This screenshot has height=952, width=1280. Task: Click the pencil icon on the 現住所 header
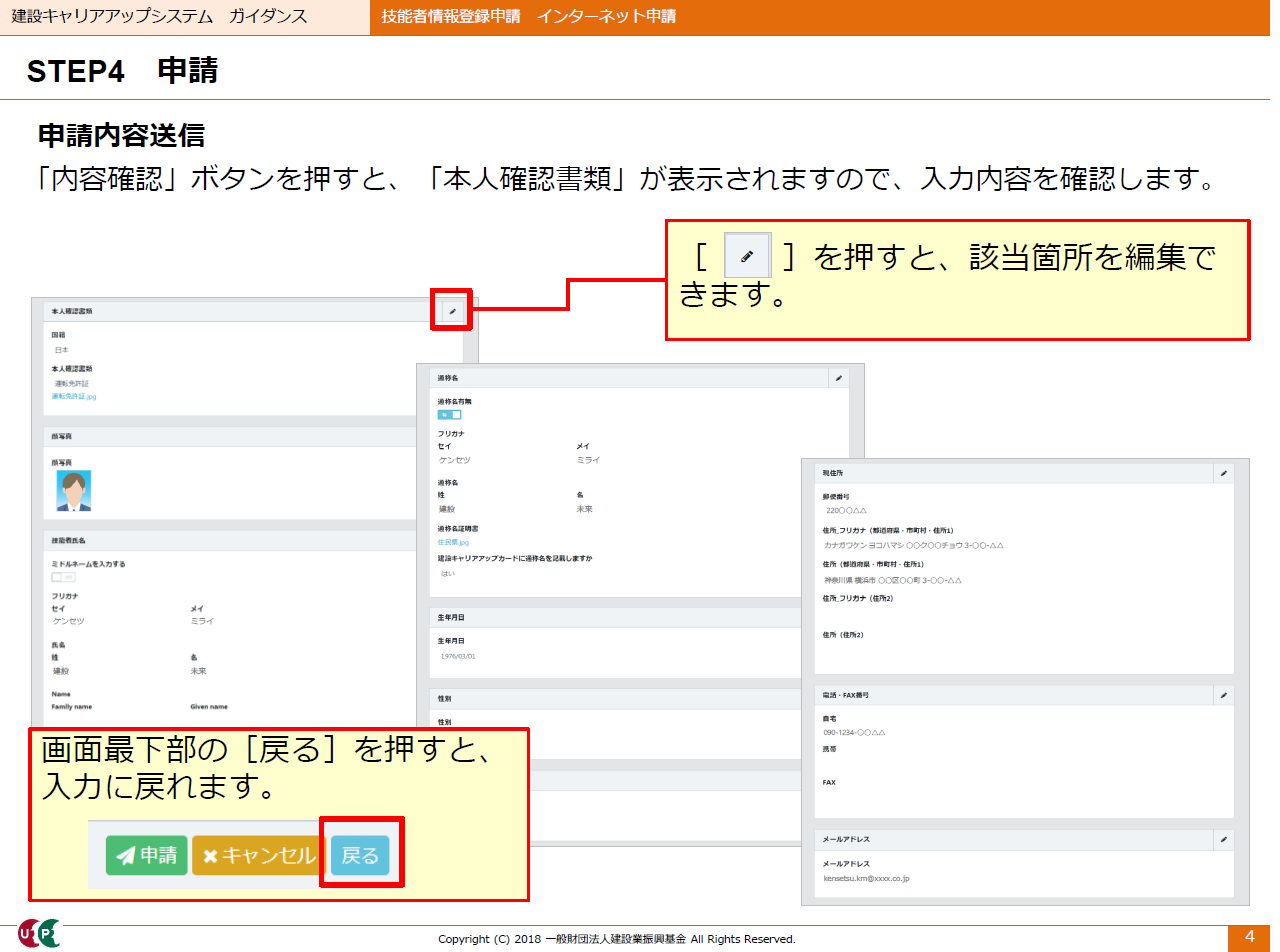point(1222,473)
